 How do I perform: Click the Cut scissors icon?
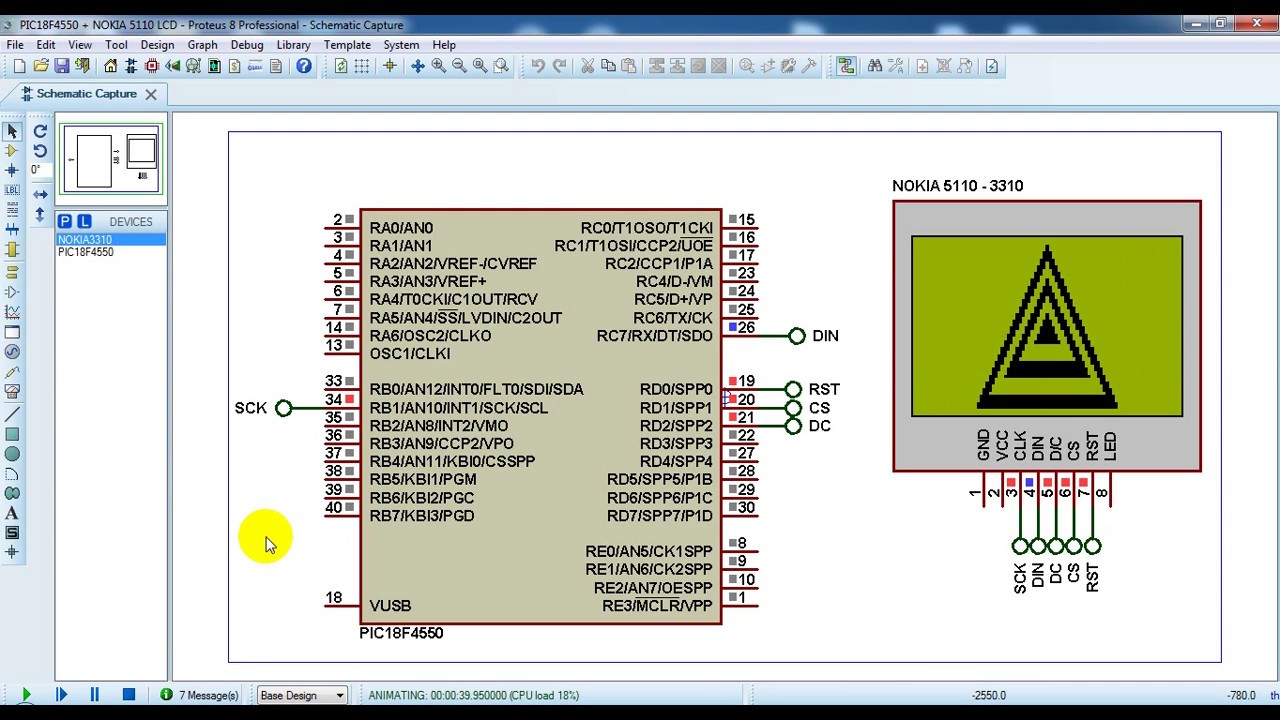point(588,66)
